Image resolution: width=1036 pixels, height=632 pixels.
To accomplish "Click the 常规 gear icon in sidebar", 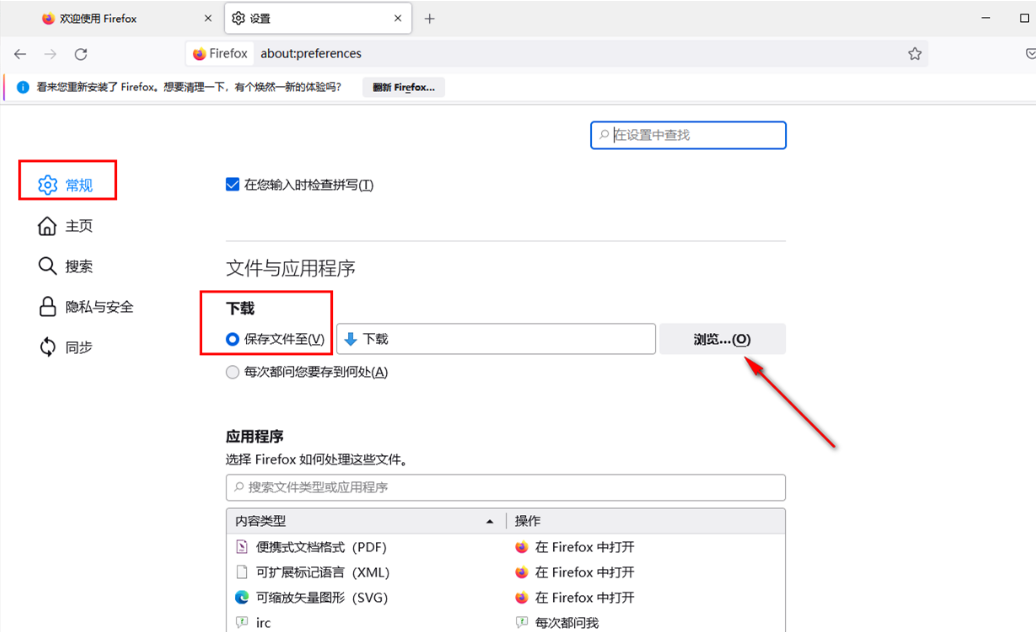I will coord(48,185).
